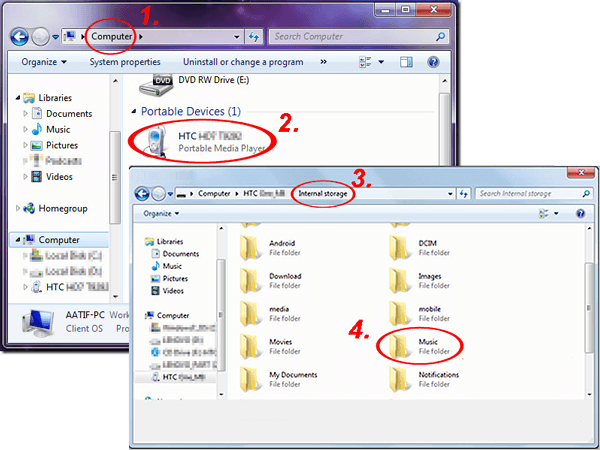Open the DCIM folder

click(419, 247)
